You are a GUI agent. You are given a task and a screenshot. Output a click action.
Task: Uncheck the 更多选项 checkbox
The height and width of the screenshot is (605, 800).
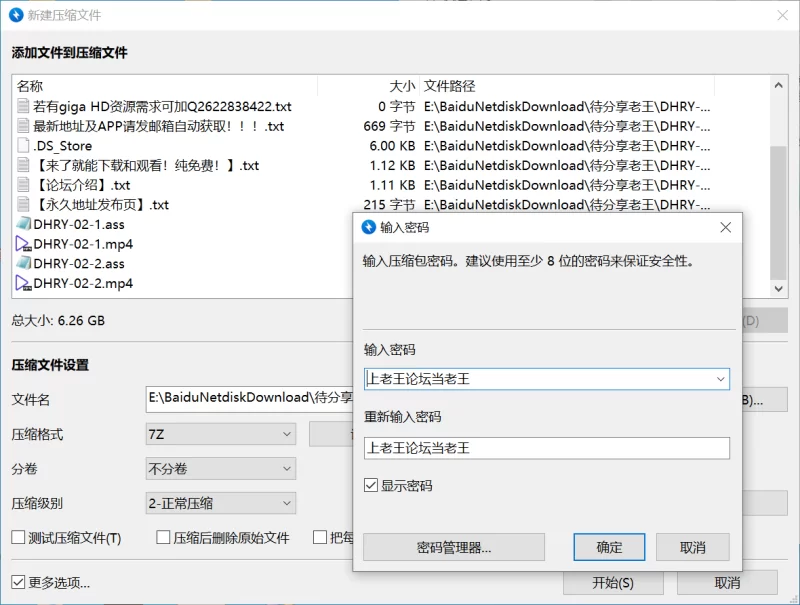[x=18, y=582]
